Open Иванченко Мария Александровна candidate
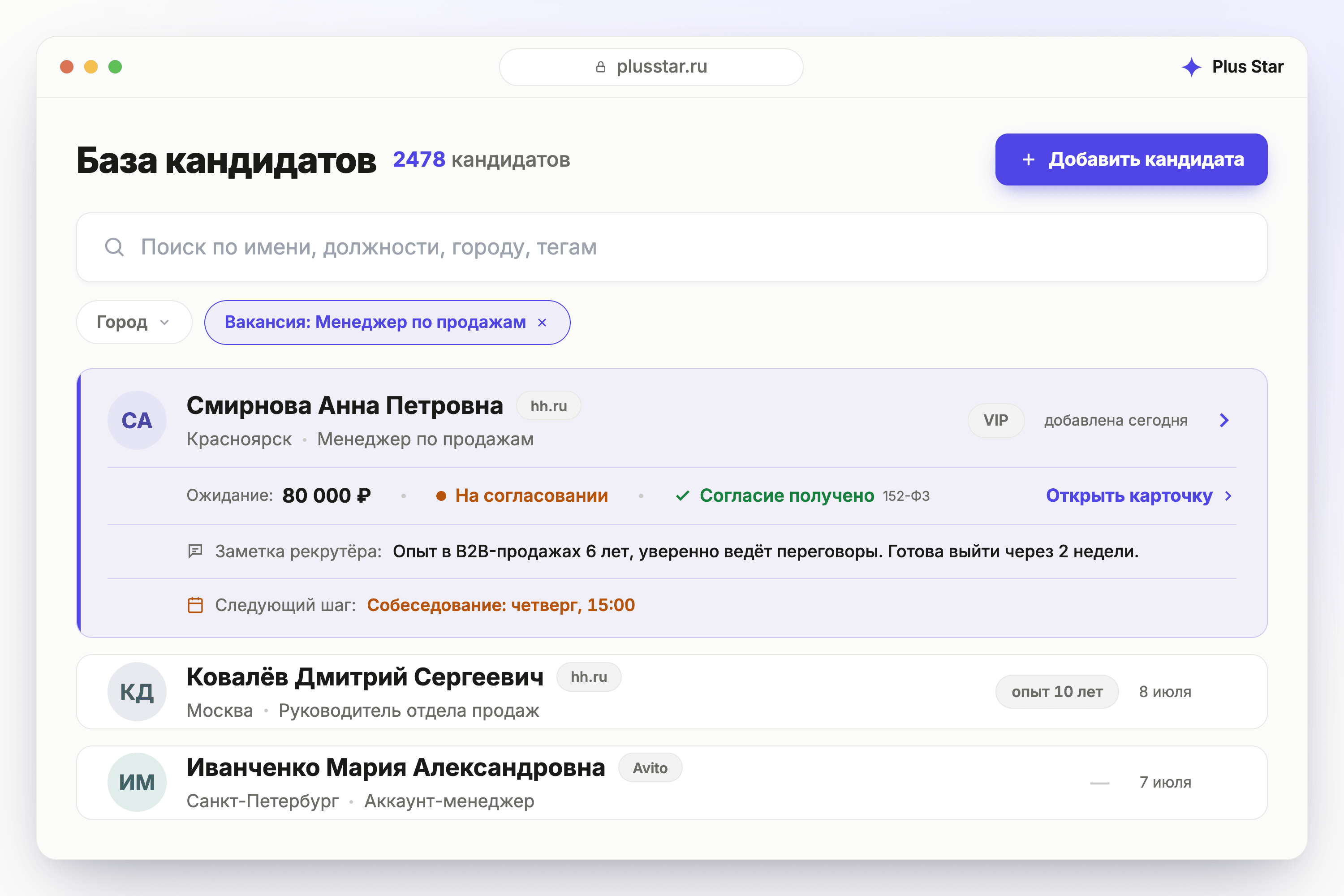This screenshot has width=1344, height=896. 396,767
